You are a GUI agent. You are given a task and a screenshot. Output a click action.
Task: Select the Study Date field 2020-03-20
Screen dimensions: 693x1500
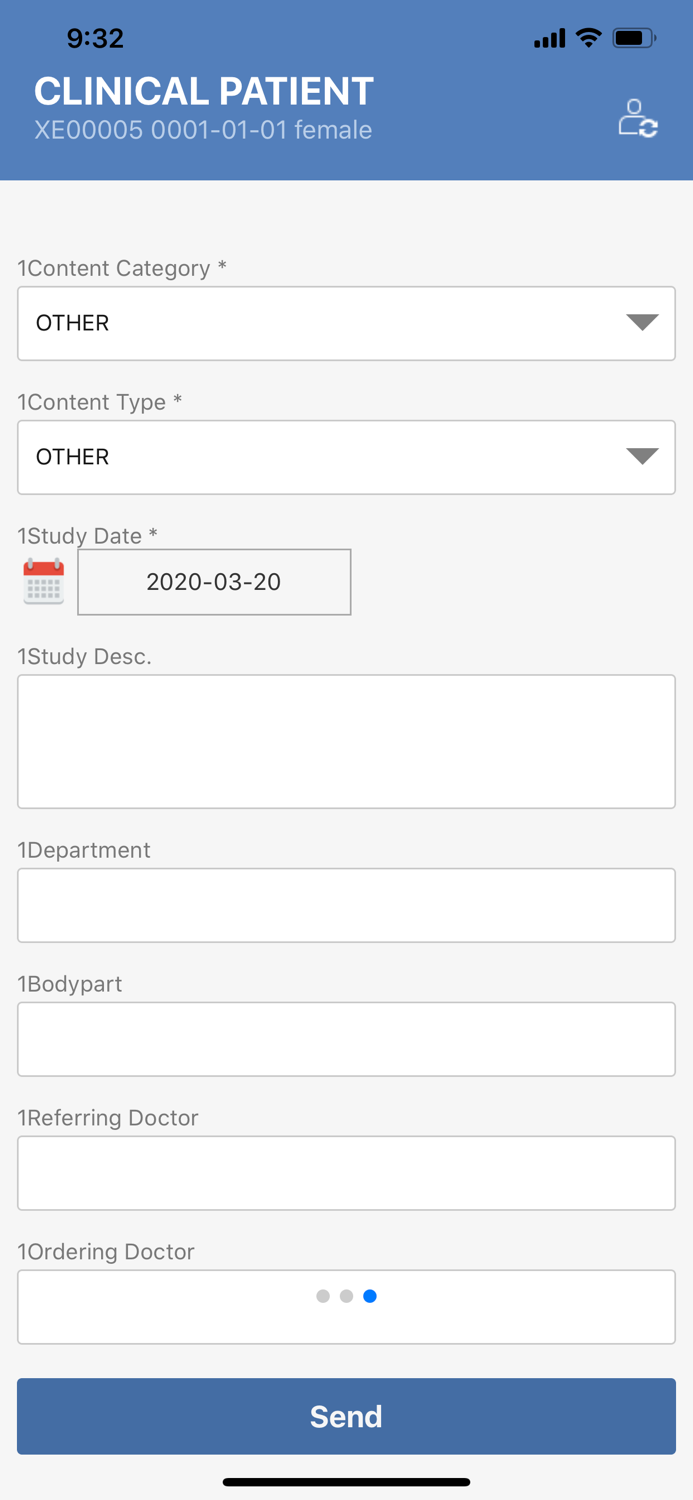click(214, 582)
